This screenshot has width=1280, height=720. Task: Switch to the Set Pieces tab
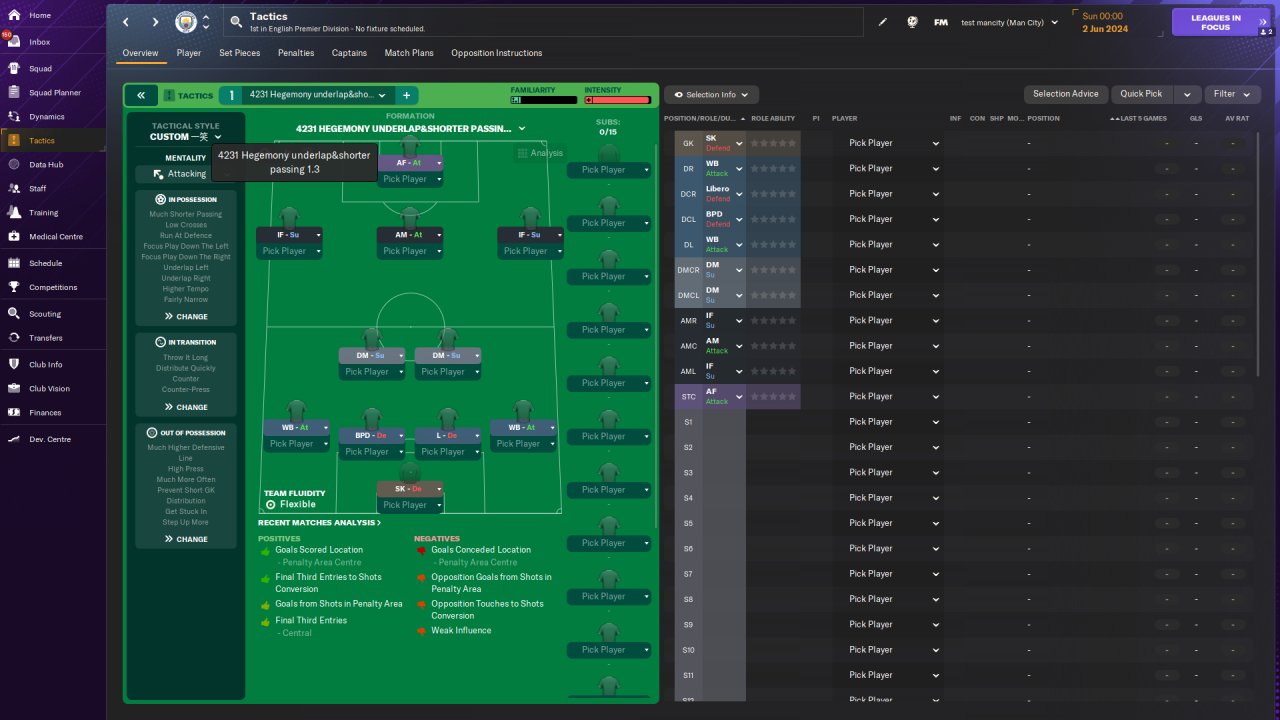240,53
